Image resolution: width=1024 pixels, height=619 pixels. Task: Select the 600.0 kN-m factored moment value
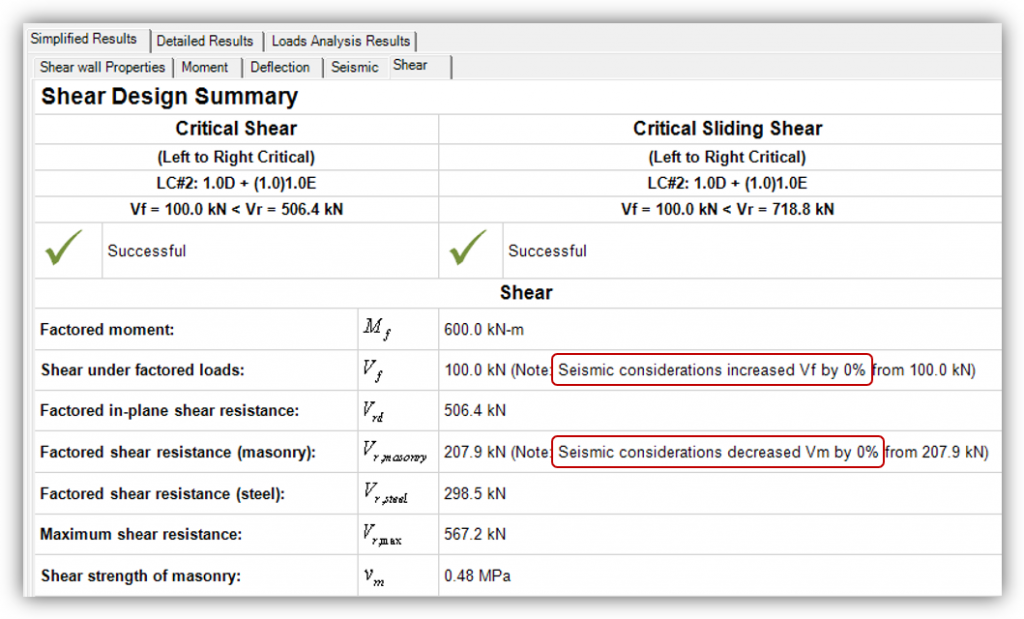(482, 329)
